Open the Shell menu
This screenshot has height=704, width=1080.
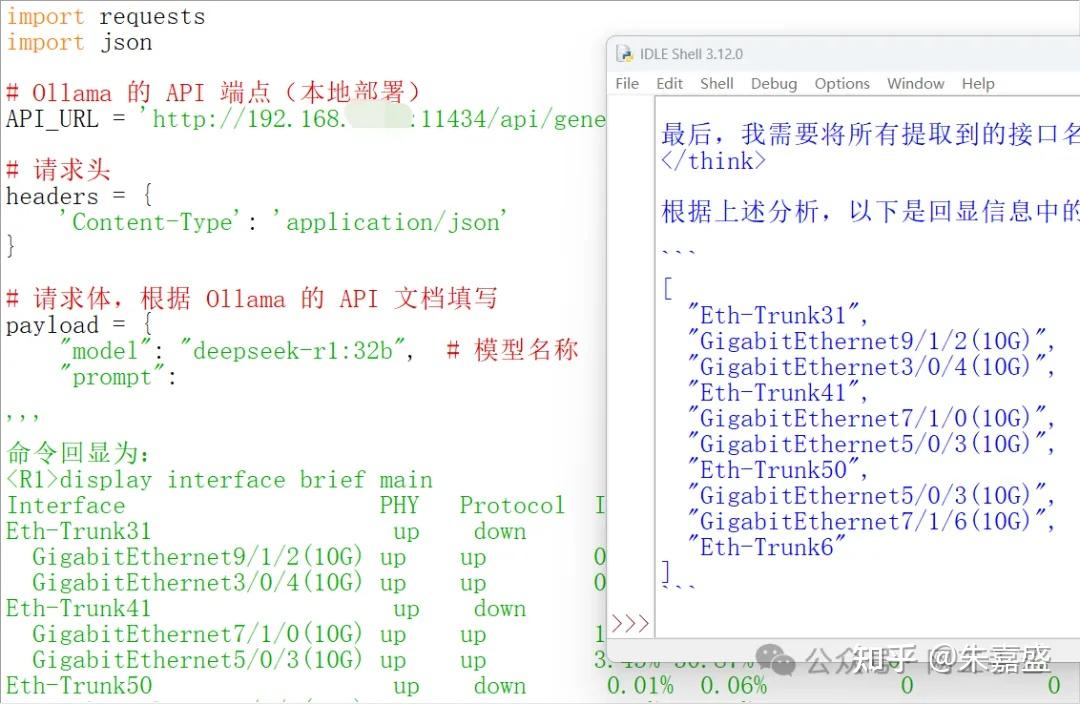[716, 84]
